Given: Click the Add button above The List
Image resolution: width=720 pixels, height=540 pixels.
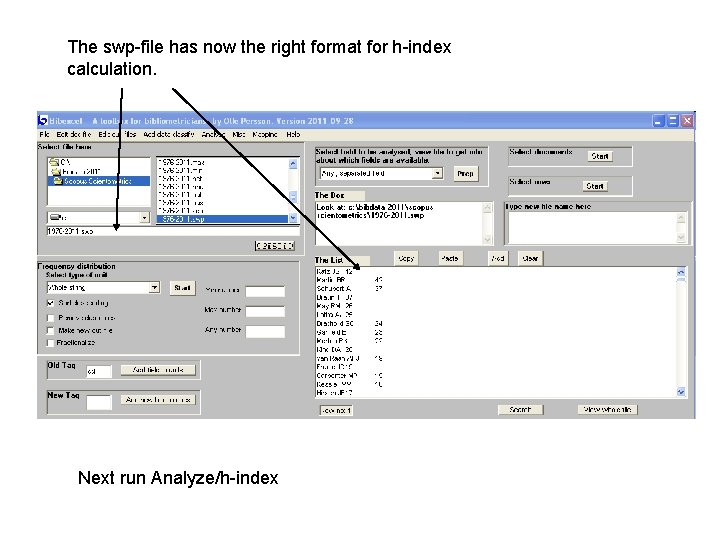Looking at the screenshot, I should click(498, 258).
